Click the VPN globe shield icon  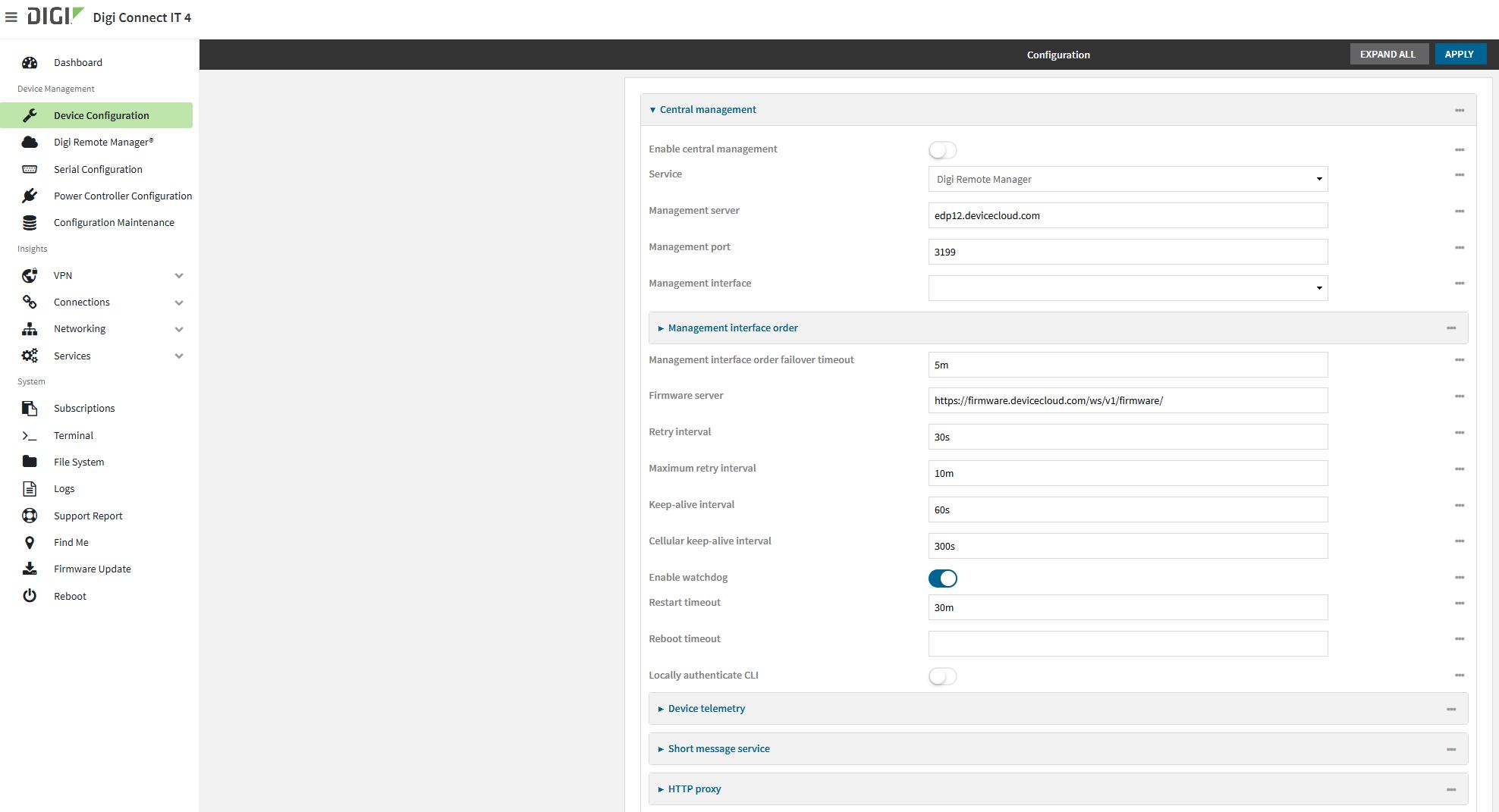[30, 275]
